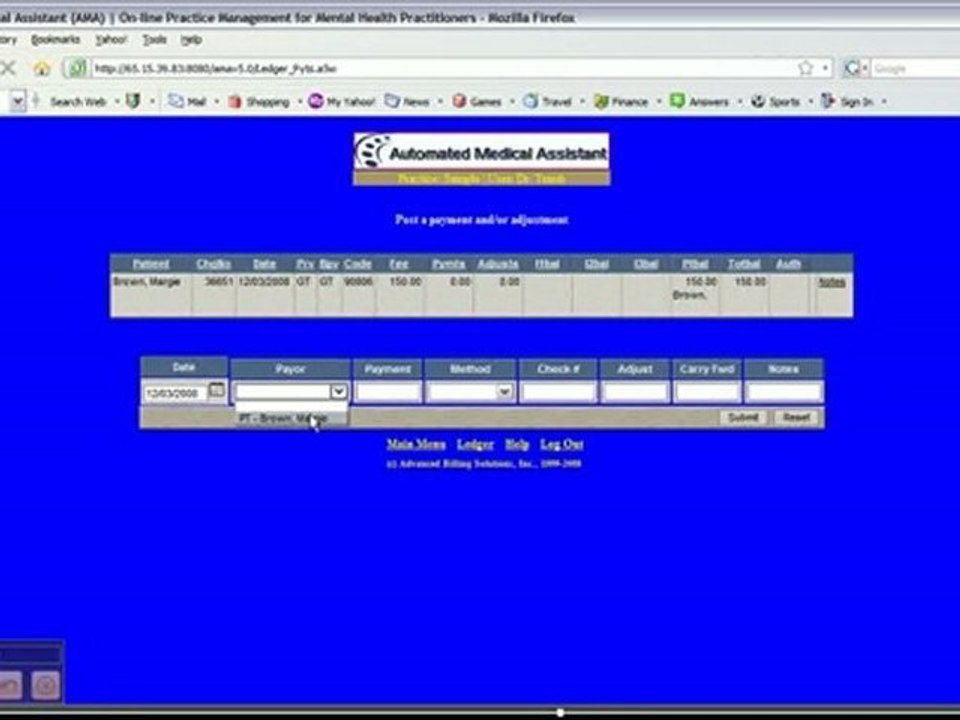The width and height of the screenshot is (960, 720).
Task: Expand the Shopping toolbar dropdown arrow
Action: [x=299, y=102]
